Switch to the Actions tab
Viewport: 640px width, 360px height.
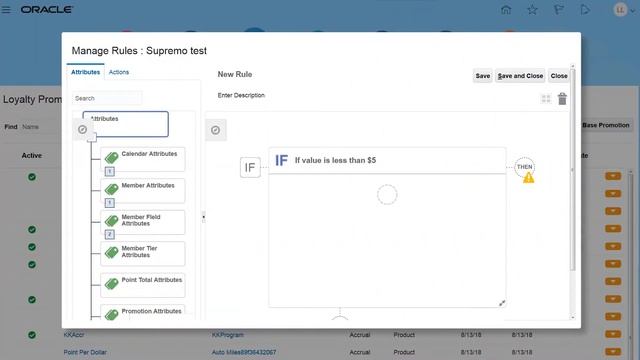coord(119,72)
